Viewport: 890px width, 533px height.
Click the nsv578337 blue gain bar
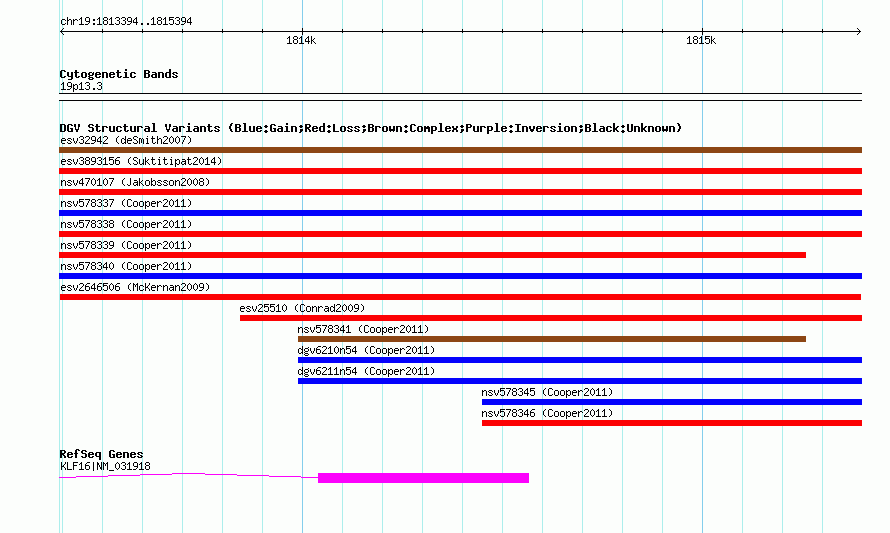[x=460, y=213]
